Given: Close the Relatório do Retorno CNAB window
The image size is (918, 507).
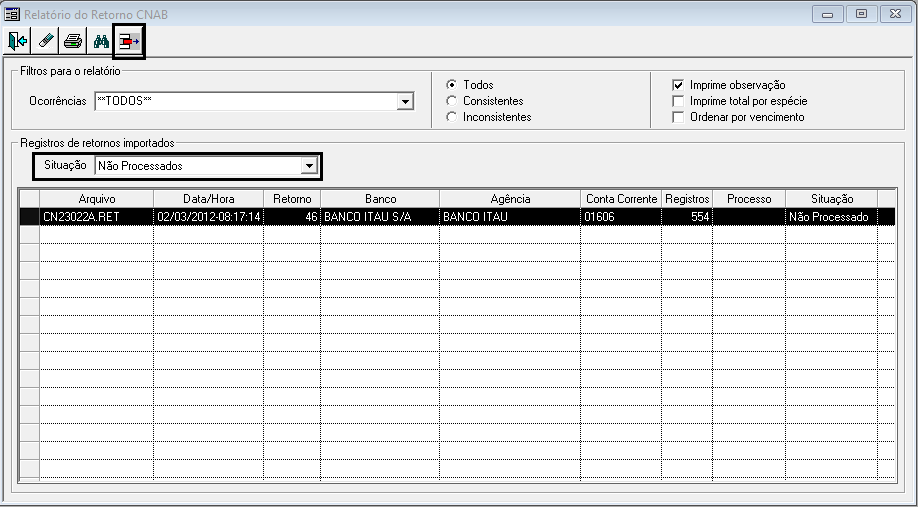Looking at the screenshot, I should click(x=896, y=14).
